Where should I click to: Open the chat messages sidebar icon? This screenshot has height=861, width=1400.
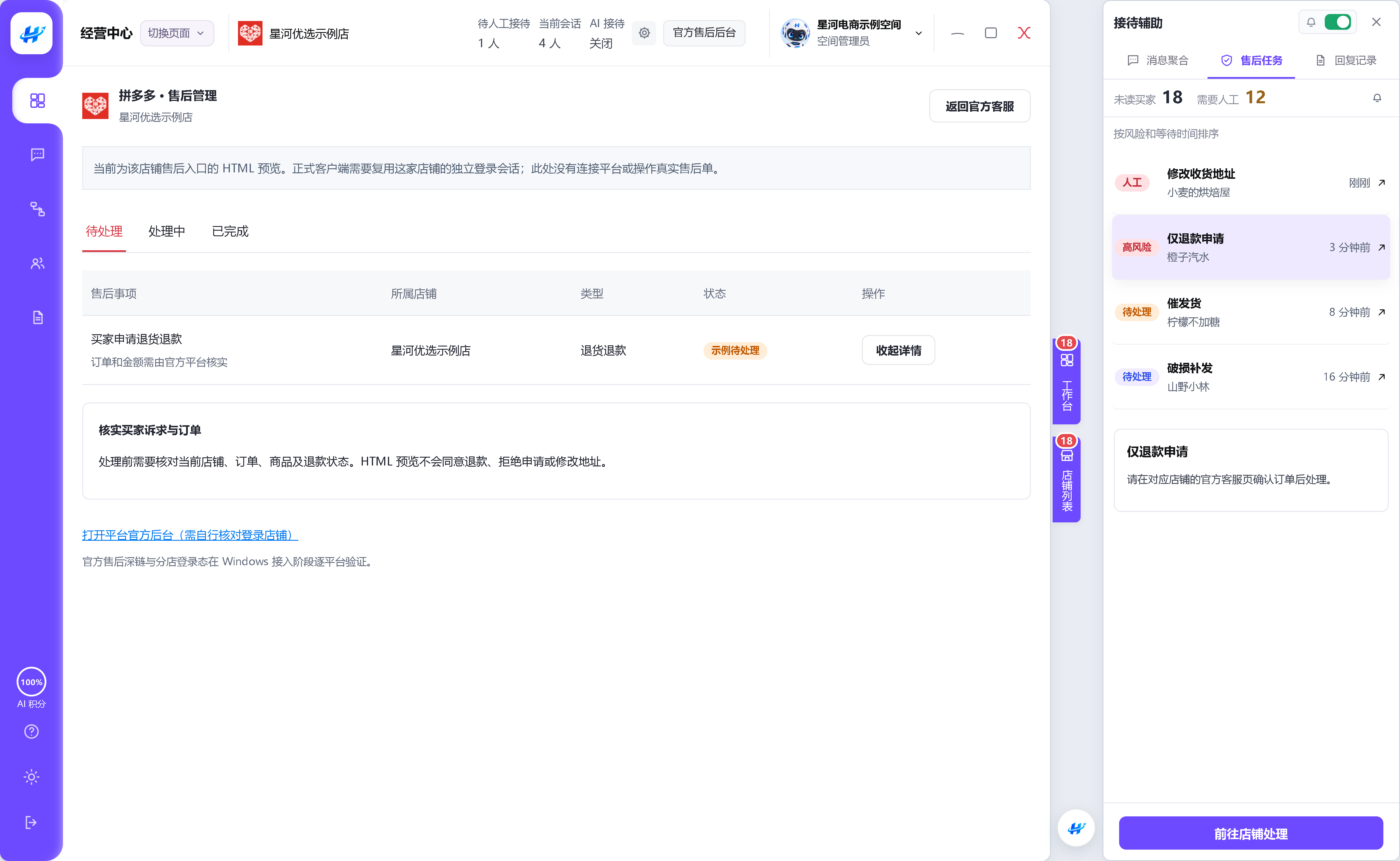[38, 155]
